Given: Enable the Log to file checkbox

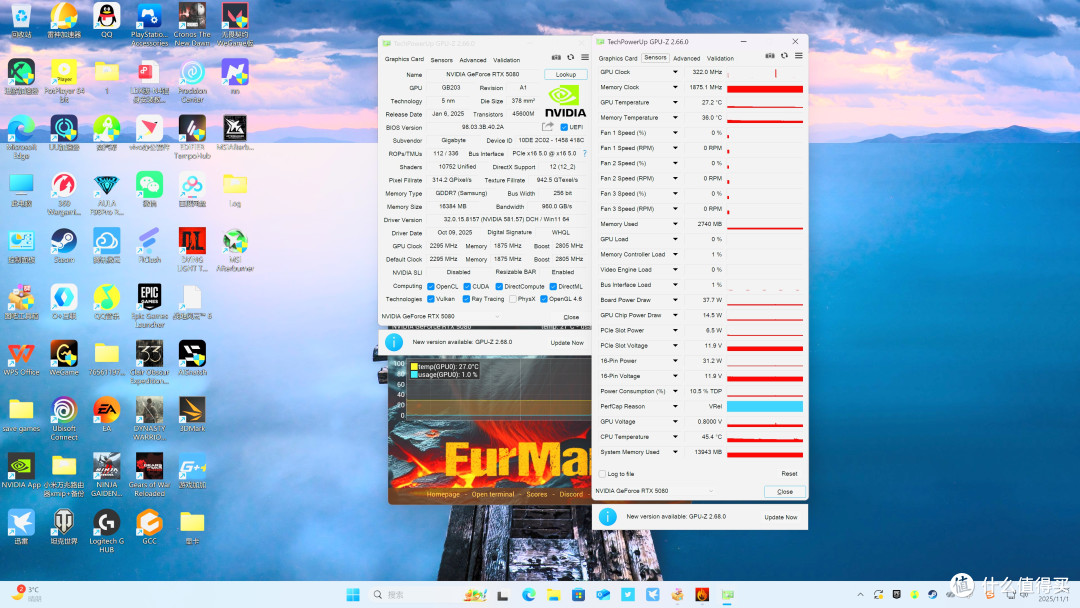Looking at the screenshot, I should 603,474.
